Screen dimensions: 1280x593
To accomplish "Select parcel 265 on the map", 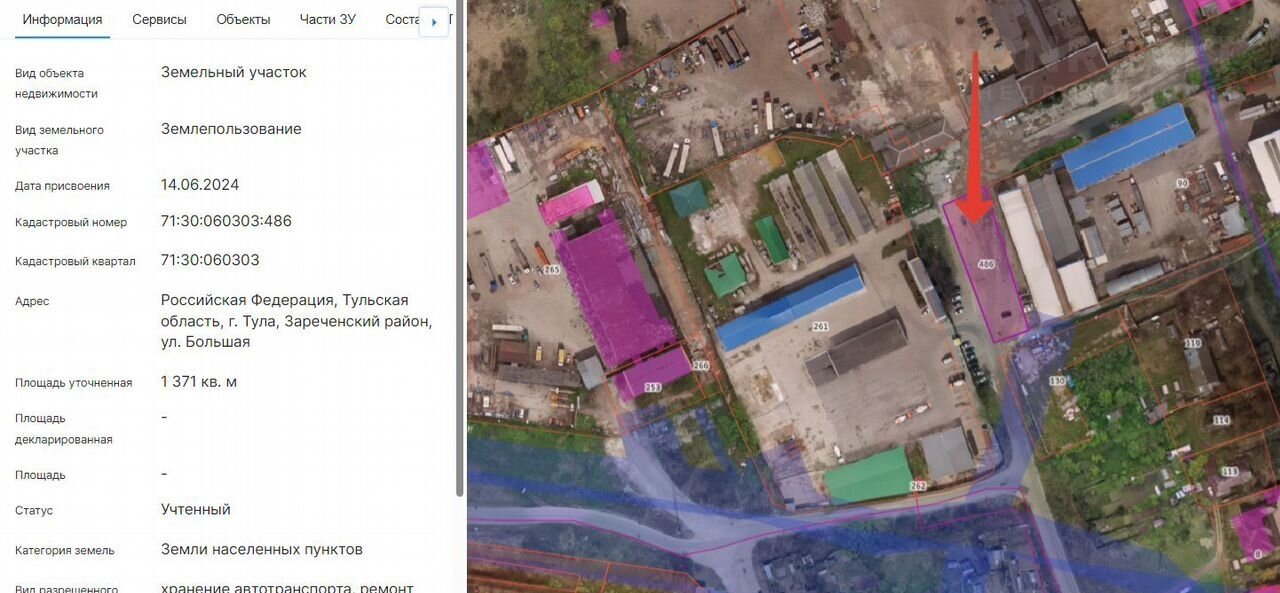I will pos(552,270).
